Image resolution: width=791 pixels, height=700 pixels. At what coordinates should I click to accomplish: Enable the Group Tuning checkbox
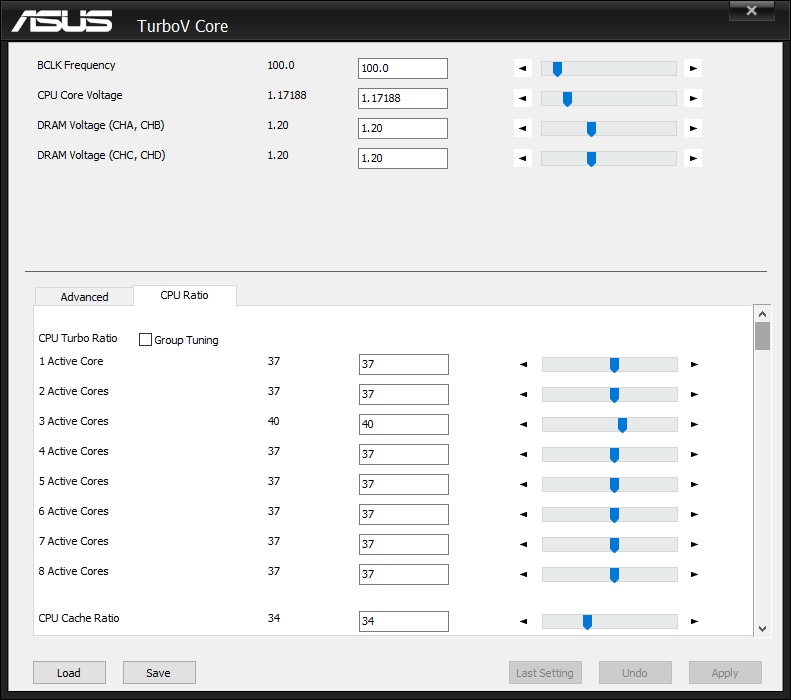point(145,339)
